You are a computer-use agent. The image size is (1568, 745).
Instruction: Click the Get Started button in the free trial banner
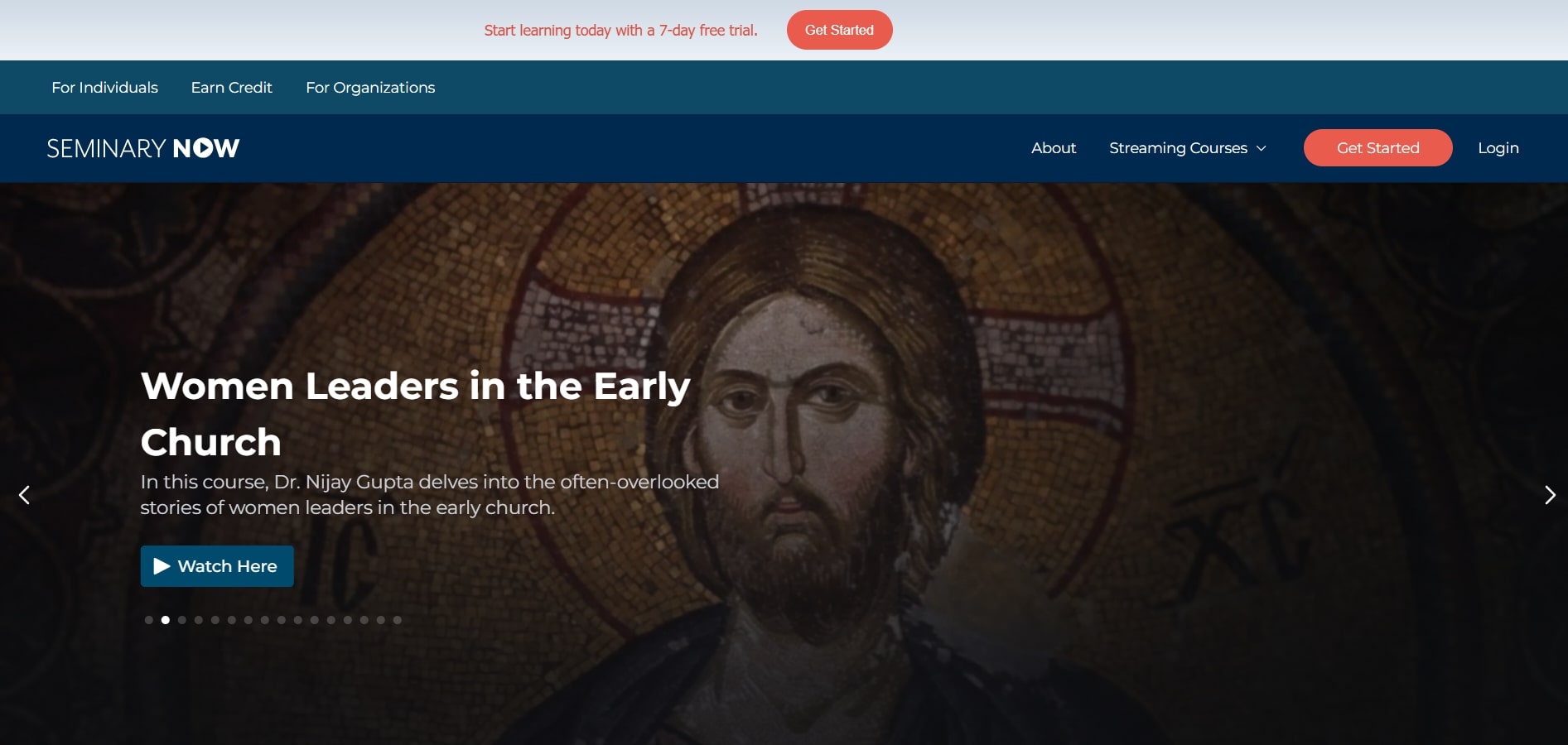point(839,30)
